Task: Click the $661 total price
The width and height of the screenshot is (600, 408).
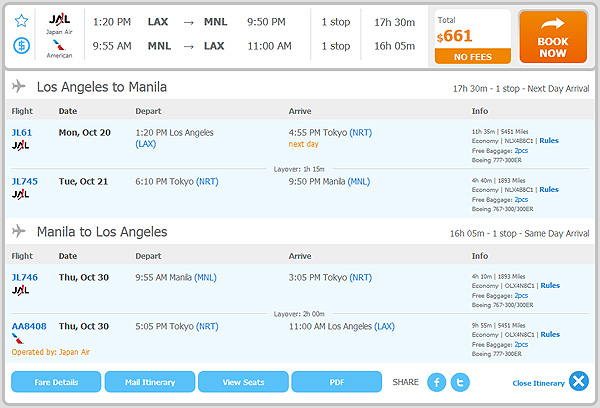Action: (455, 36)
